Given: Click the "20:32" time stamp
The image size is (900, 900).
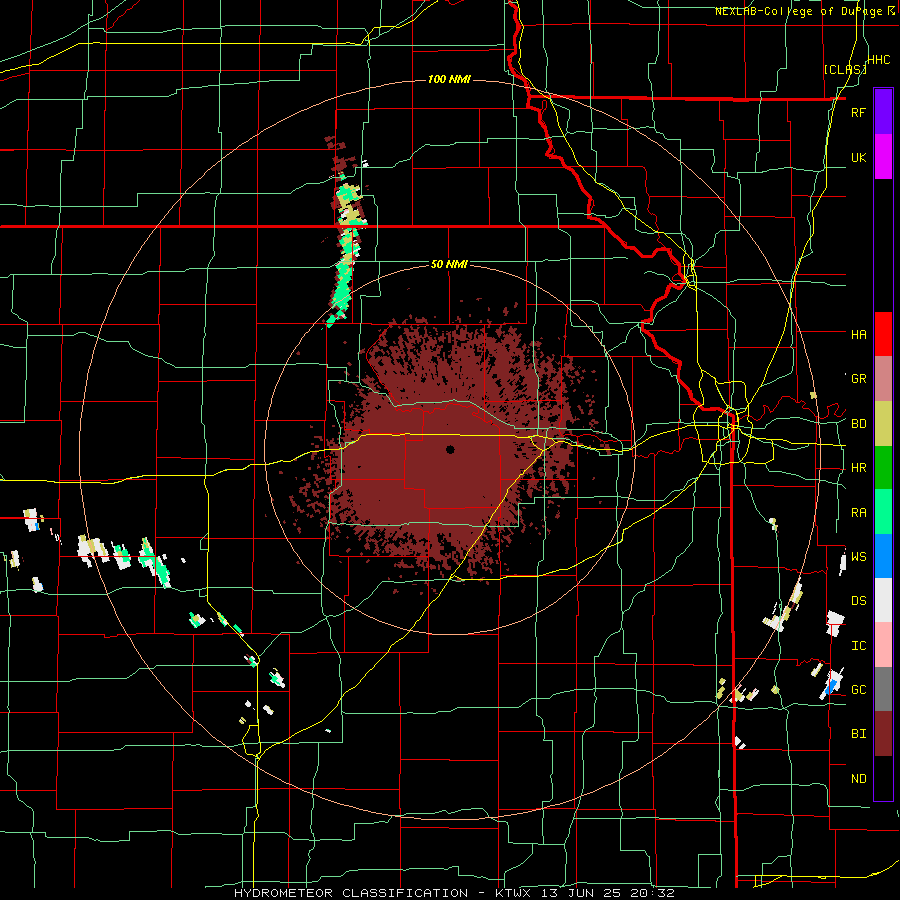Looking at the screenshot, I should (x=651, y=893).
